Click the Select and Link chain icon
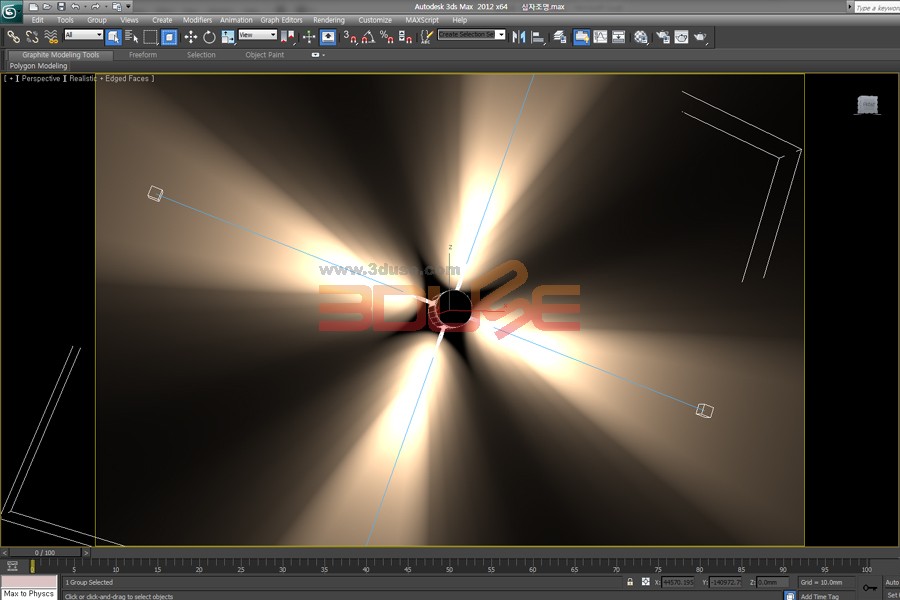900x600 pixels. coord(13,37)
